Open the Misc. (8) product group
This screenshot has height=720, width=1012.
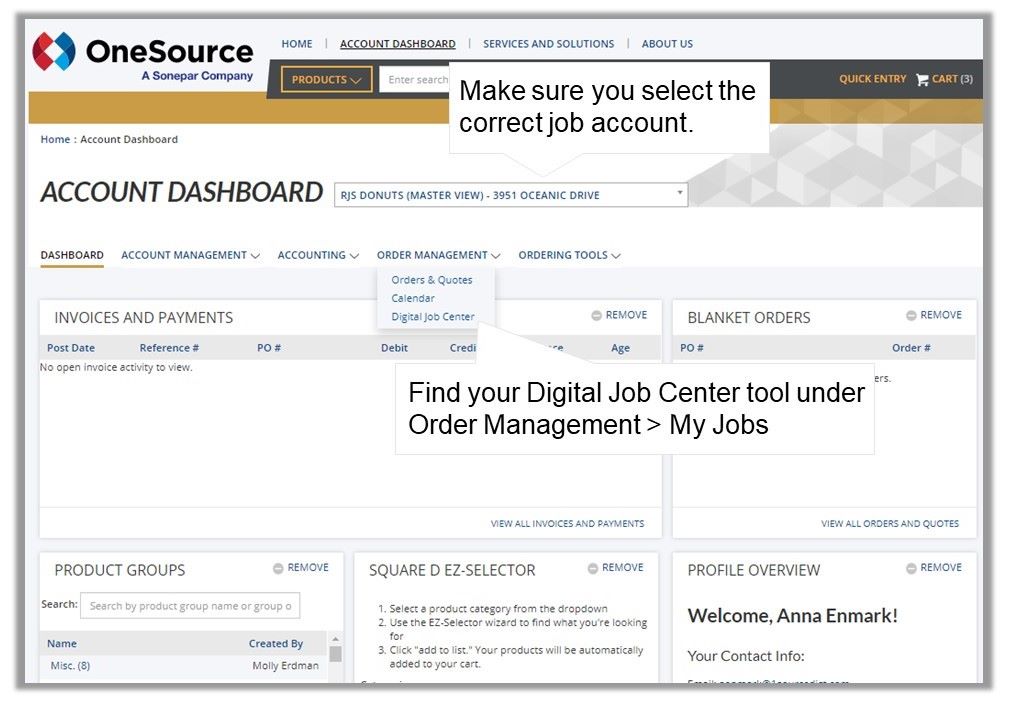tap(70, 666)
